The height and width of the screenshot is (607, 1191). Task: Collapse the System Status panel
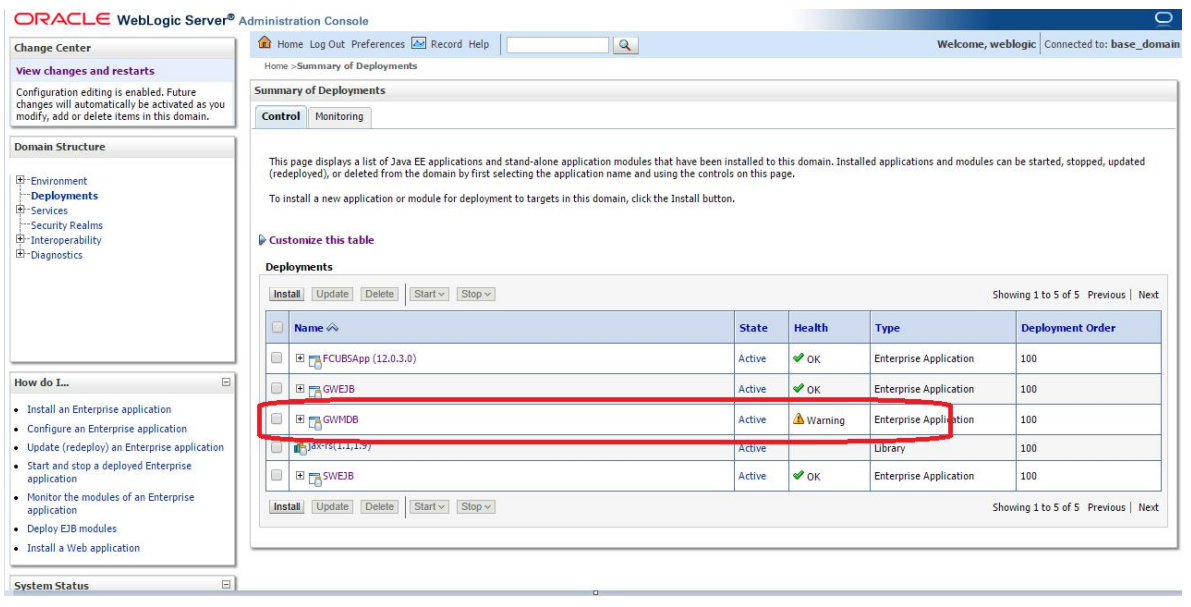click(226, 585)
